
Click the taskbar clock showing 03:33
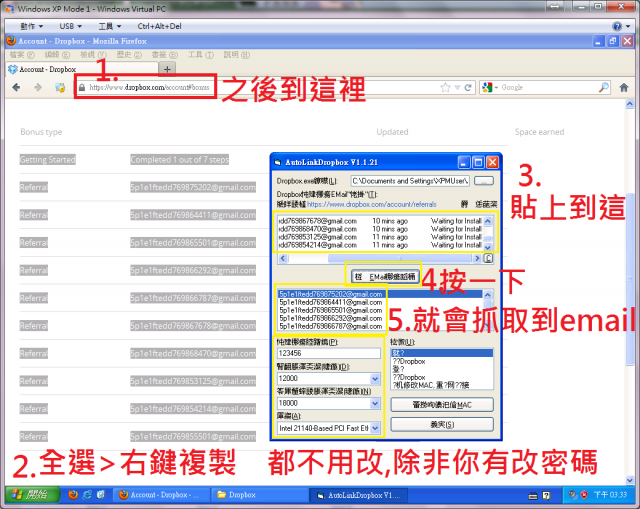[x=610, y=495]
